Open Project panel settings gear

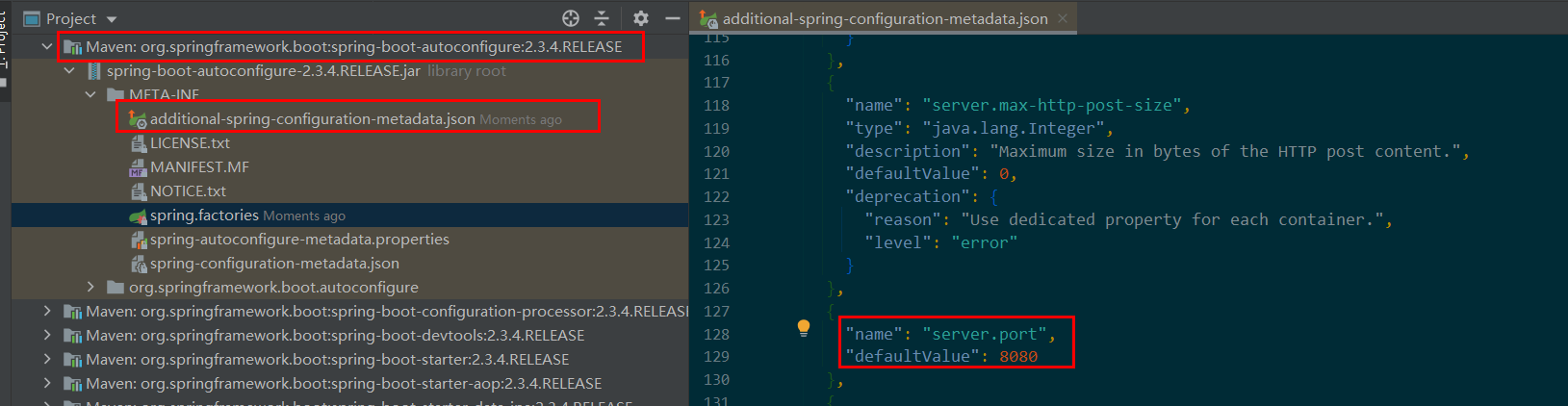click(x=641, y=18)
